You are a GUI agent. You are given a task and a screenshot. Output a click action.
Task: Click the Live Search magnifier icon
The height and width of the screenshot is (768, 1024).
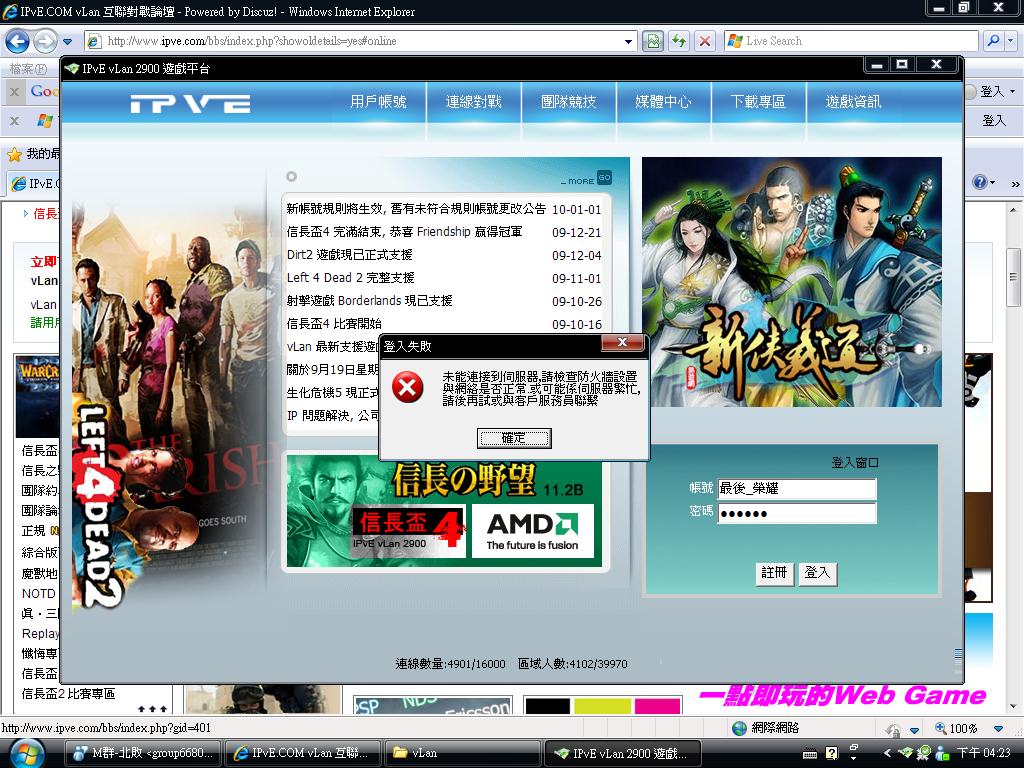click(993, 40)
